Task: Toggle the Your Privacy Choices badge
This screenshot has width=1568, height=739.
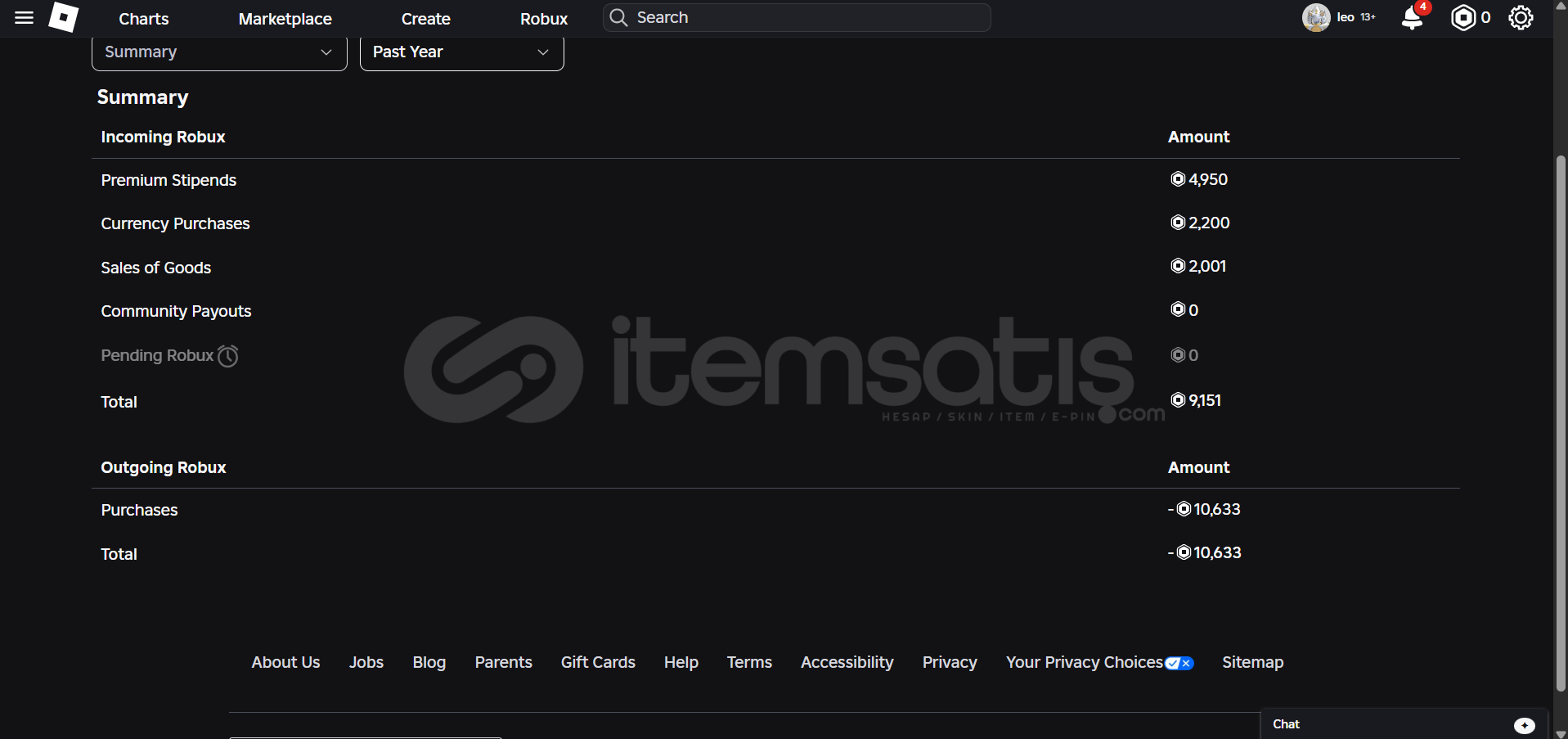Action: pos(1179,664)
